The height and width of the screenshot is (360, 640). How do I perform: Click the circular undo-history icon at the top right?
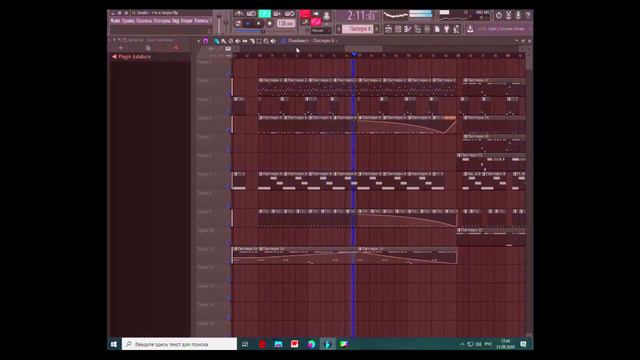[498, 16]
